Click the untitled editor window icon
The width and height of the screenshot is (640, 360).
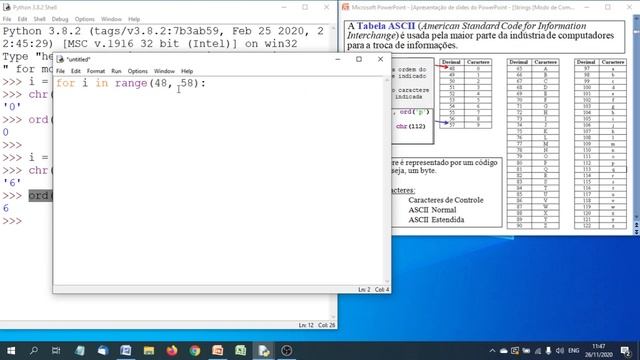pos(60,60)
